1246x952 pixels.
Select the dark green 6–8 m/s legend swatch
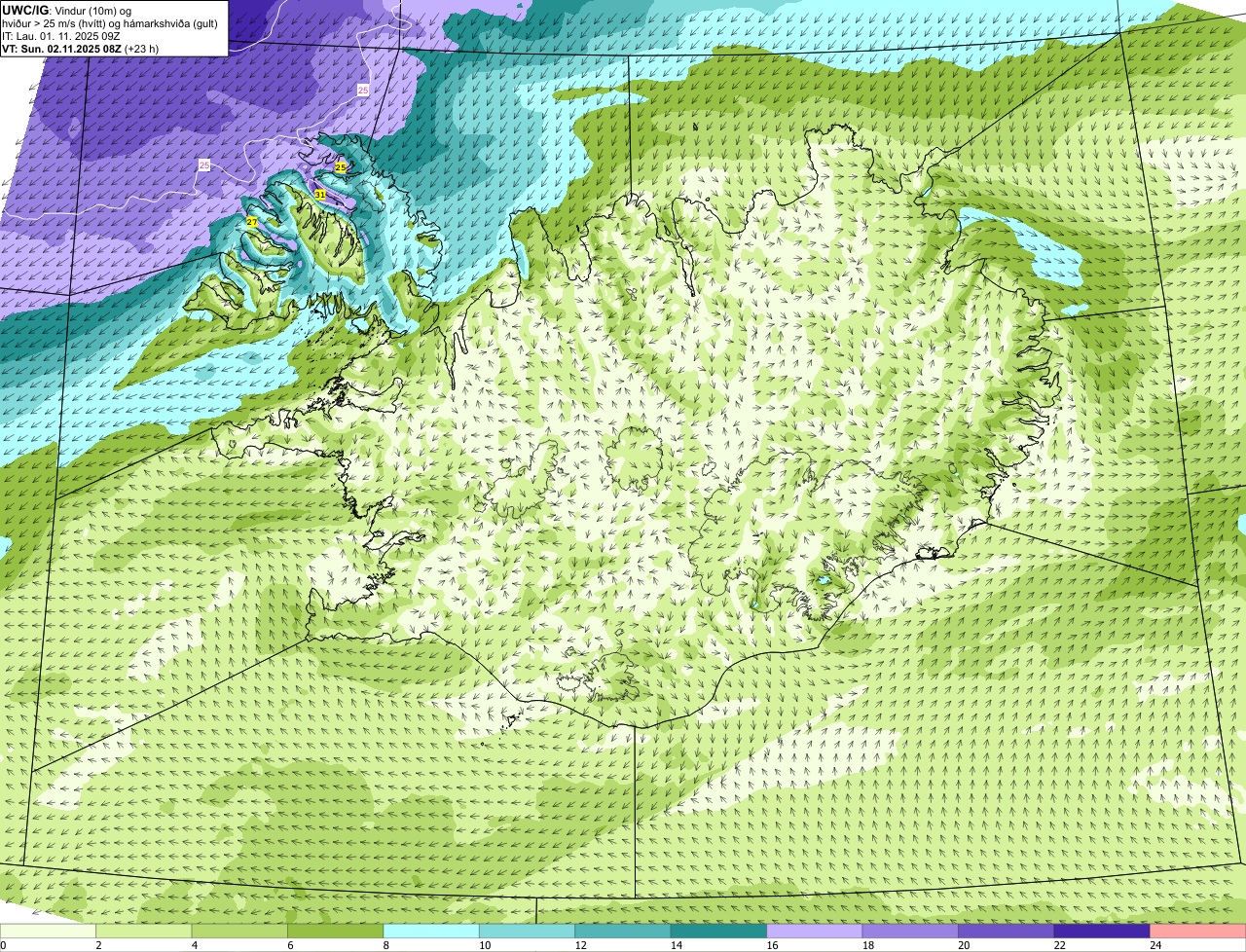click(x=336, y=932)
